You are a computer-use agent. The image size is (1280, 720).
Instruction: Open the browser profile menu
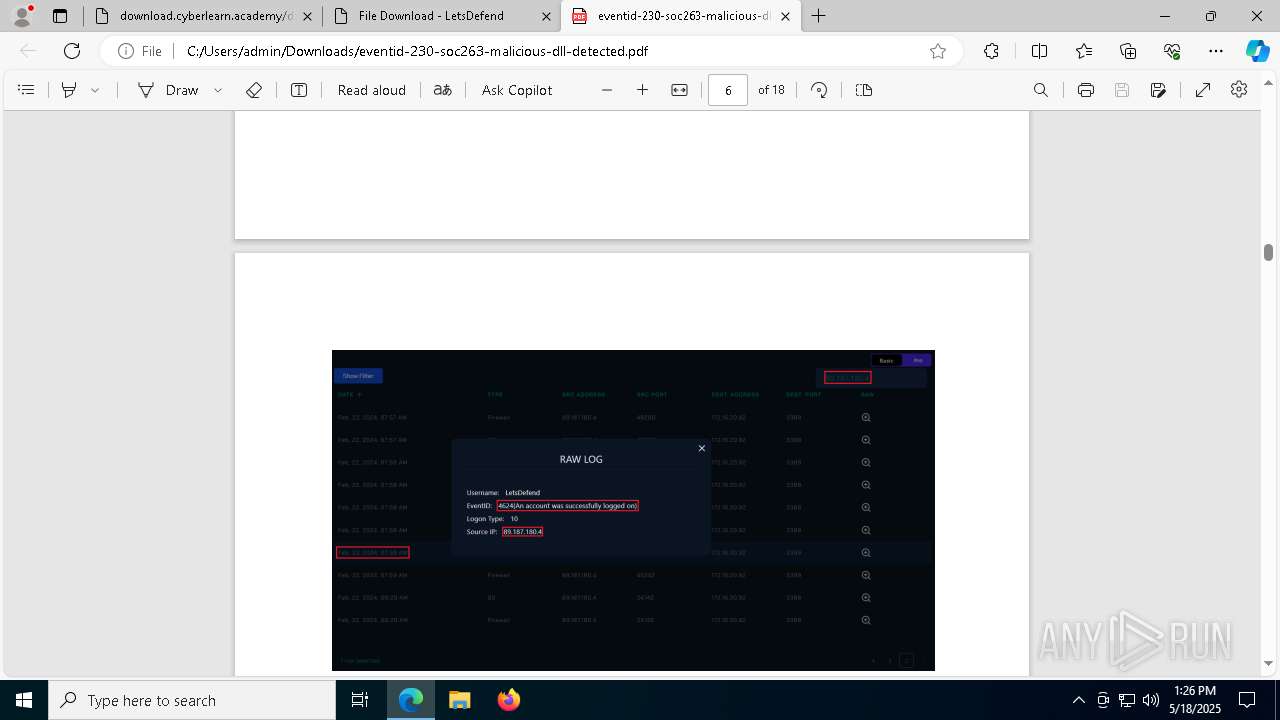pyautogui.click(x=22, y=16)
